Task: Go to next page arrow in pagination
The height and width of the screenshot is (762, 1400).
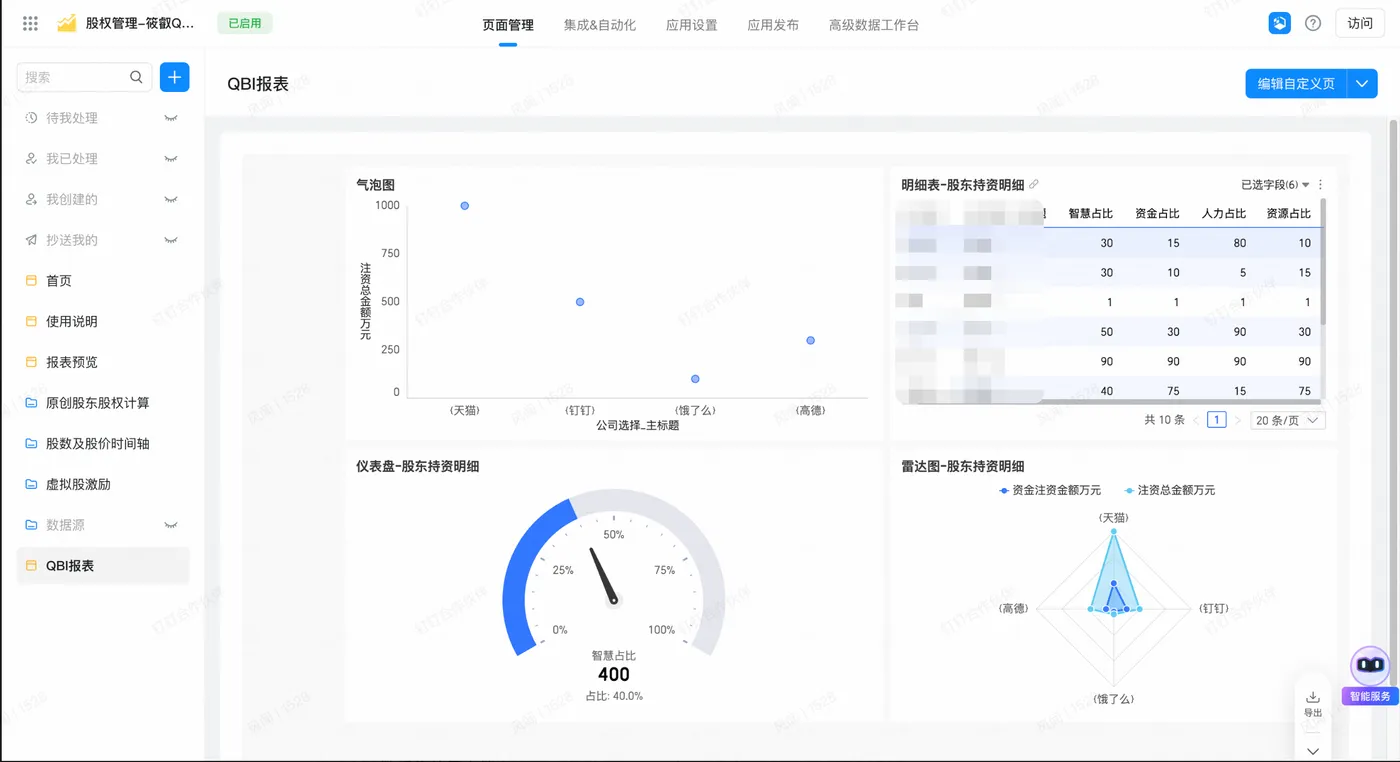Action: tap(1237, 420)
